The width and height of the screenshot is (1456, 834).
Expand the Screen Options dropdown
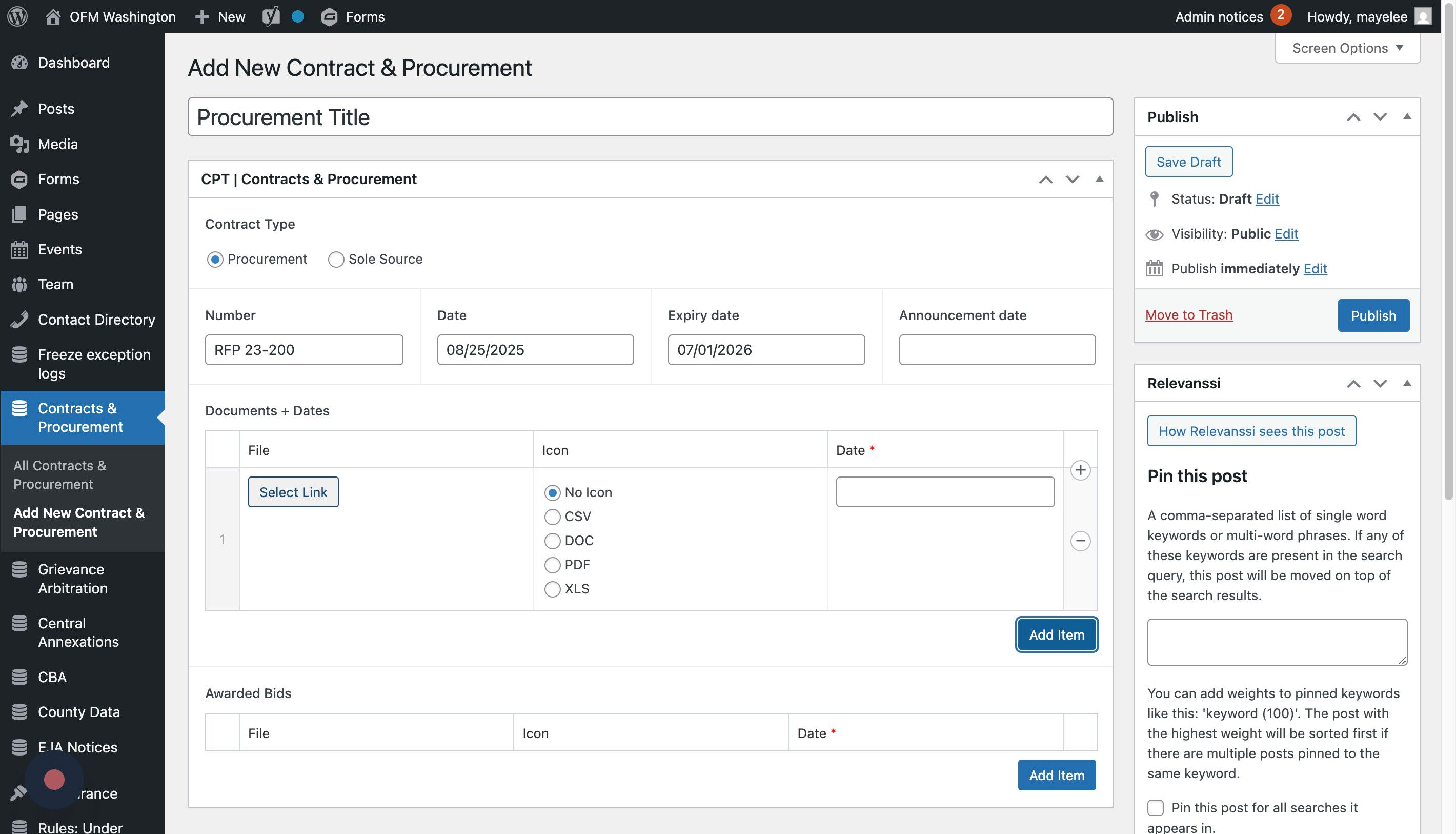pyautogui.click(x=1347, y=48)
